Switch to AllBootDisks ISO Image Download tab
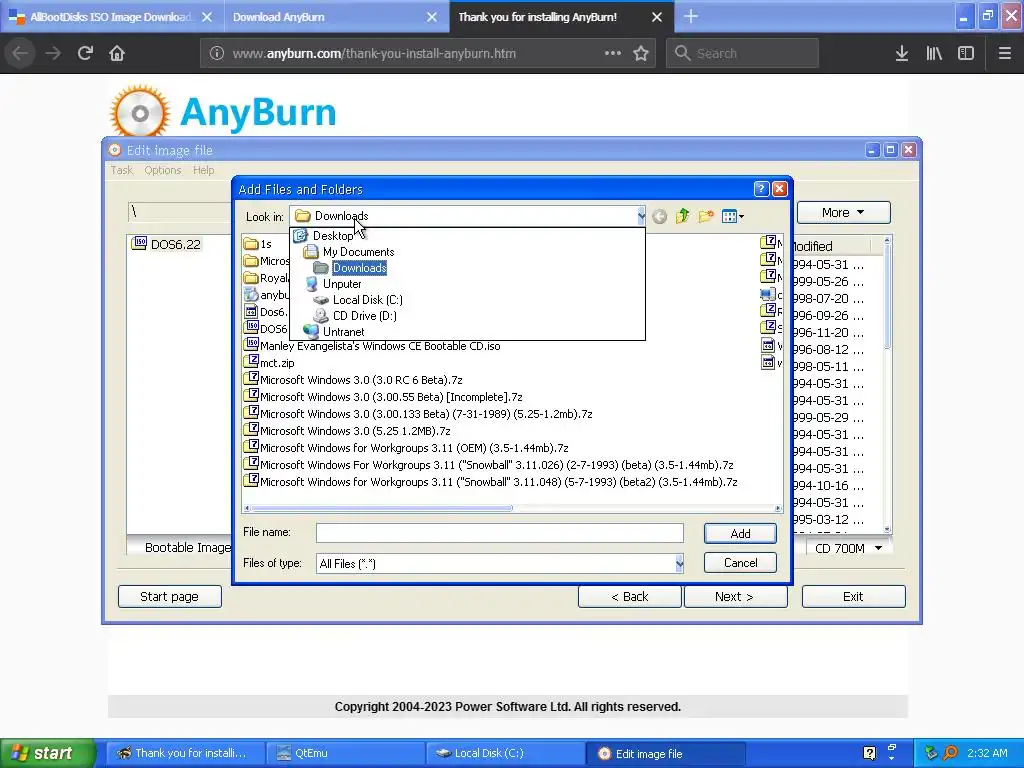This screenshot has width=1024, height=768. tap(112, 17)
